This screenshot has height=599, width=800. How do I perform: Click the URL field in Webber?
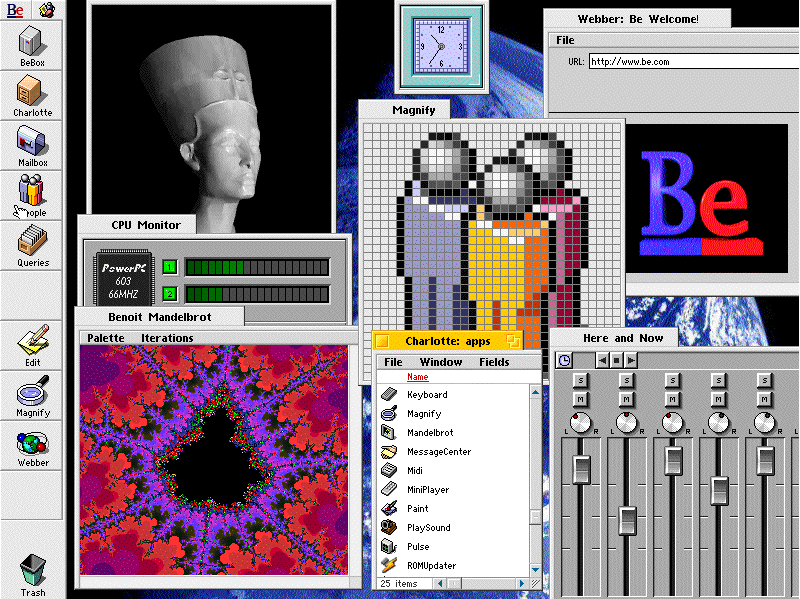pos(690,62)
